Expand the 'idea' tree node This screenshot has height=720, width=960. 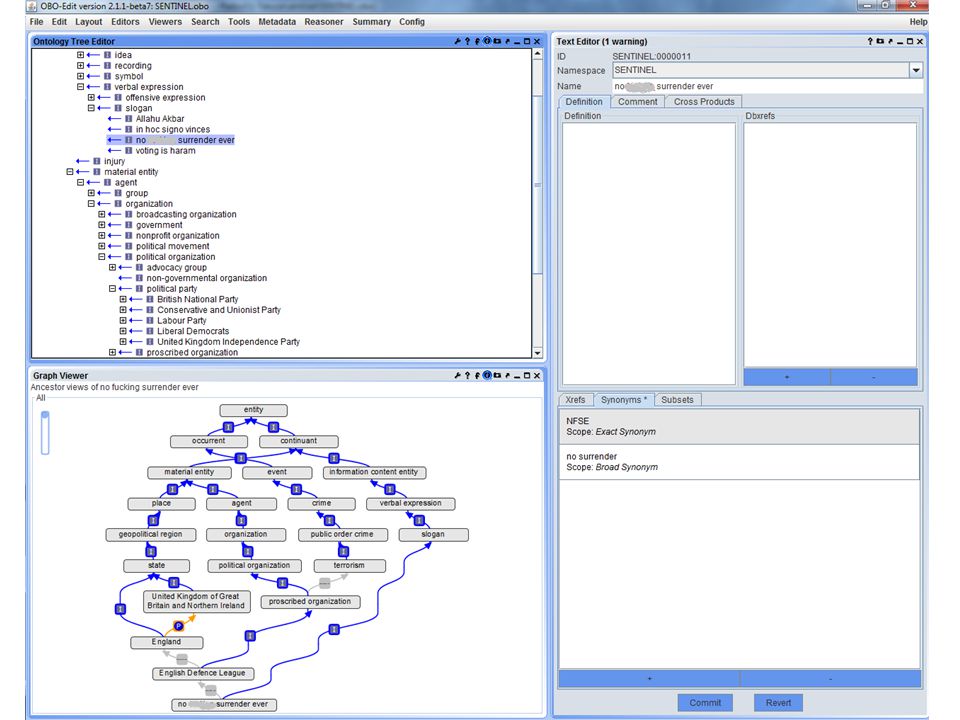click(x=80, y=55)
